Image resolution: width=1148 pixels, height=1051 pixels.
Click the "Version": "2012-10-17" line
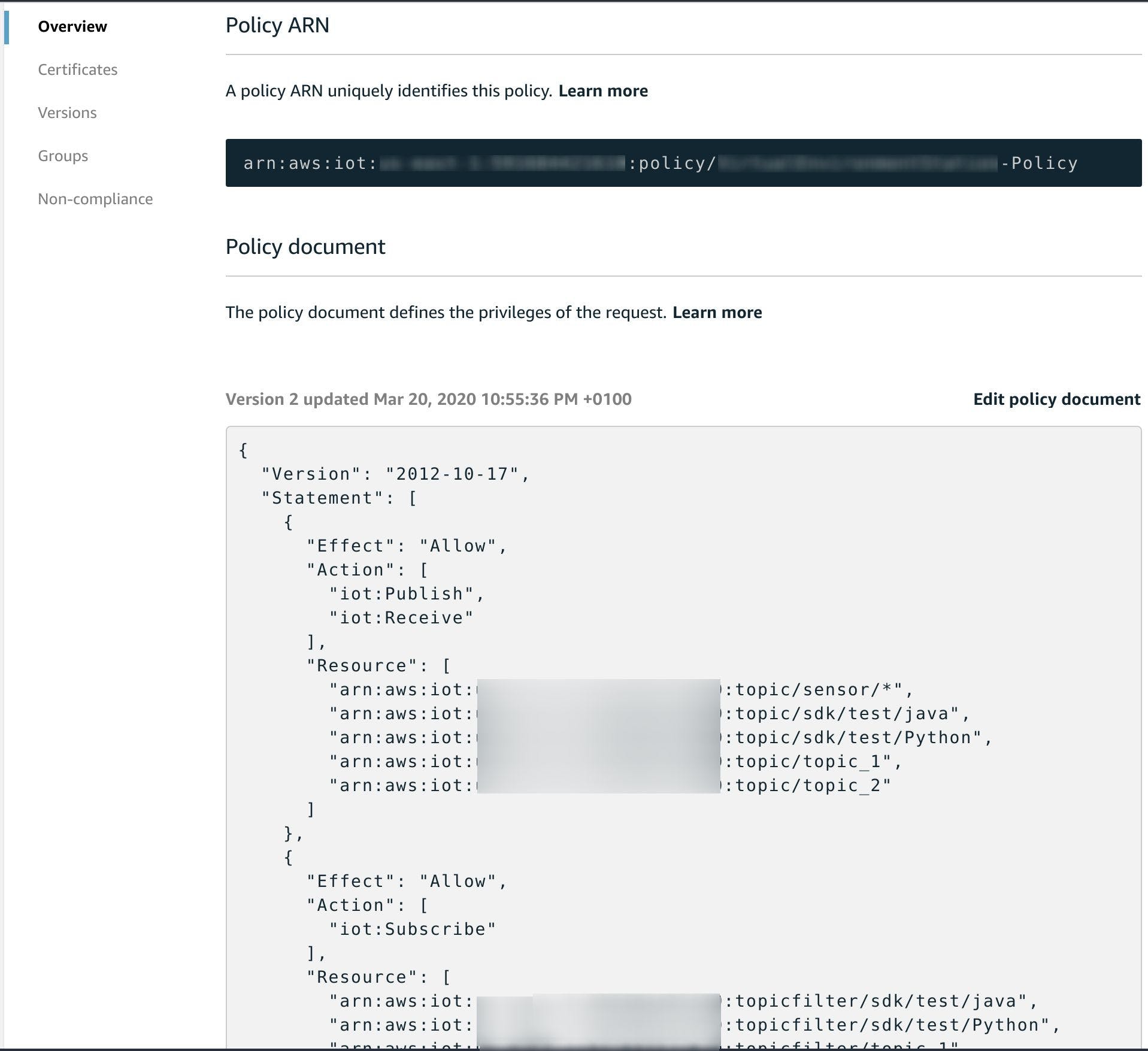coord(396,474)
